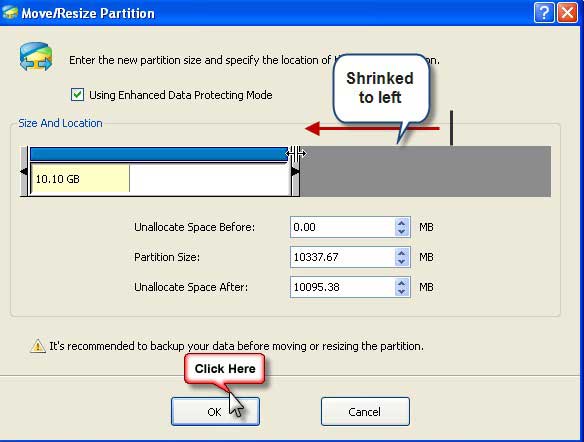Click the blue partition size bar

coord(159,154)
